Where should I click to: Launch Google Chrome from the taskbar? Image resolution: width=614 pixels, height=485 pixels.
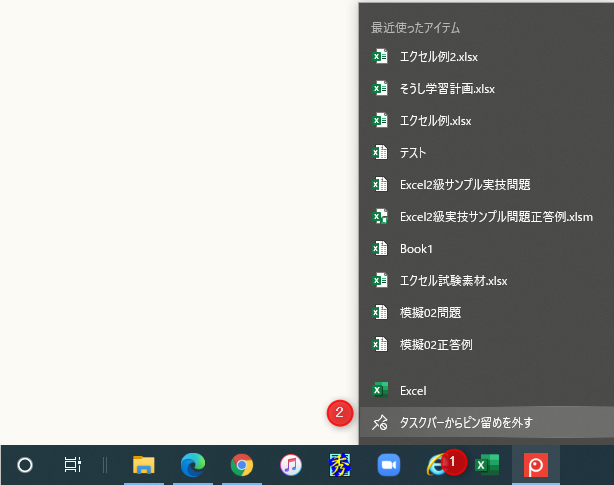(x=241, y=465)
